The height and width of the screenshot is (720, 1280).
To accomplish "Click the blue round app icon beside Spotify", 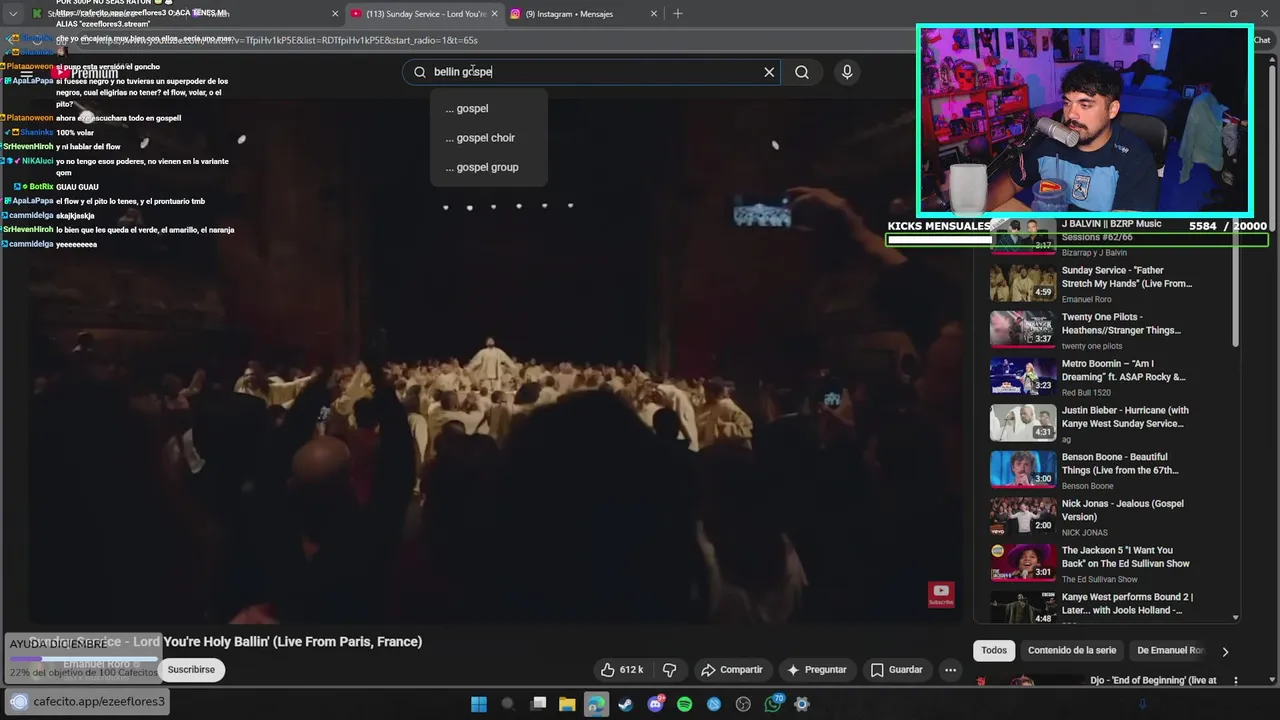I will (714, 704).
